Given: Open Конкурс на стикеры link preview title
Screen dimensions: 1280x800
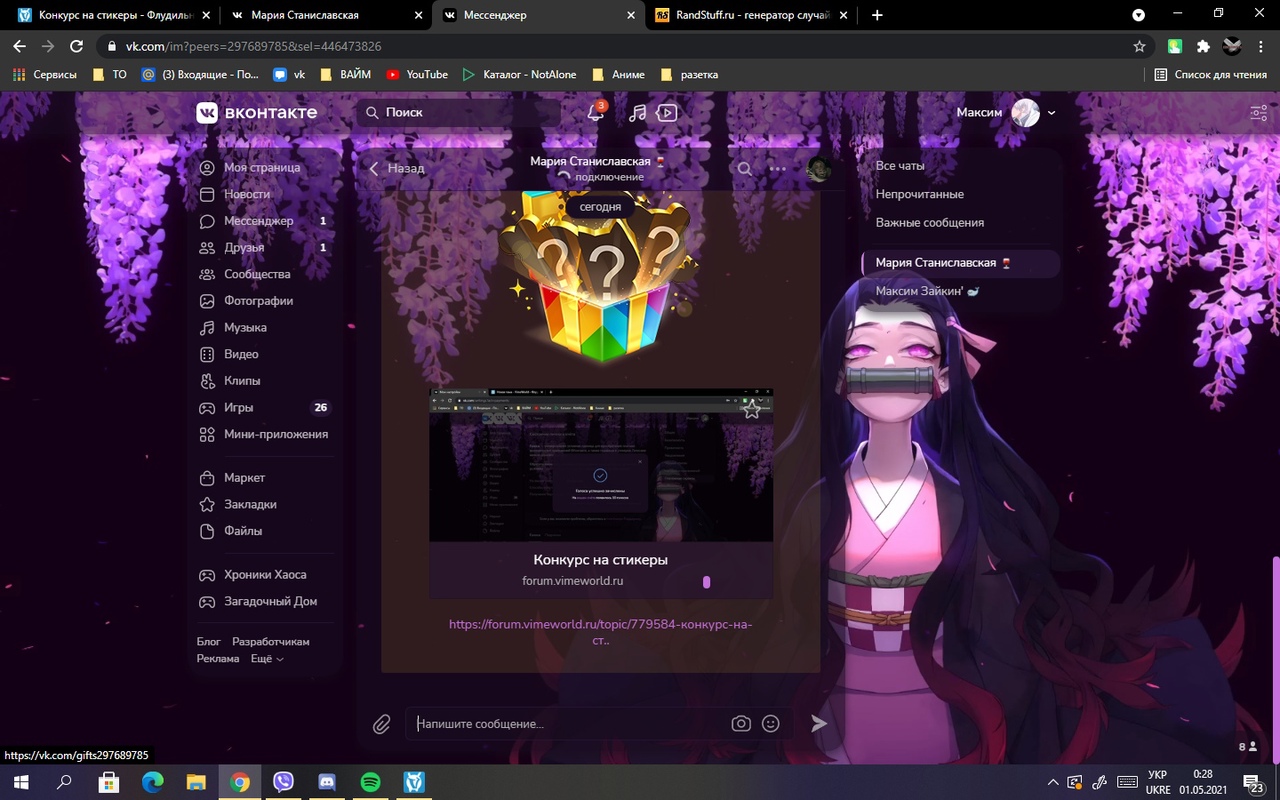Looking at the screenshot, I should pyautogui.click(x=600, y=560).
